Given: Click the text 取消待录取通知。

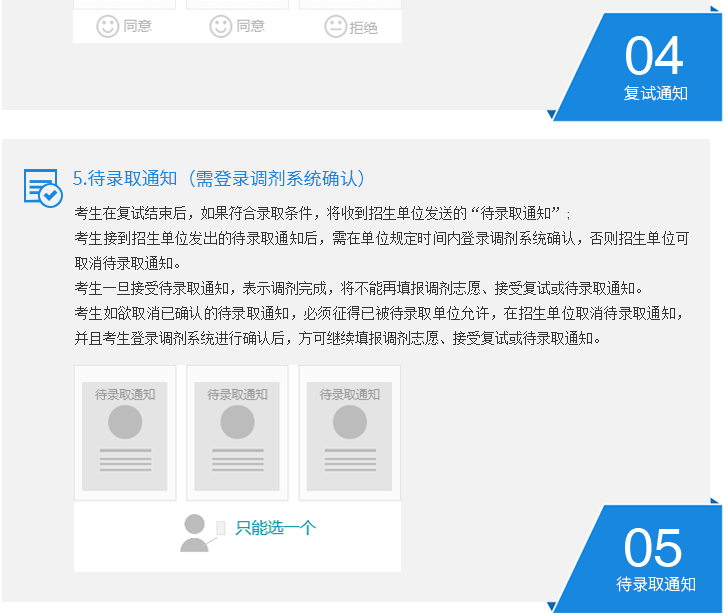Looking at the screenshot, I should click(x=128, y=264).
